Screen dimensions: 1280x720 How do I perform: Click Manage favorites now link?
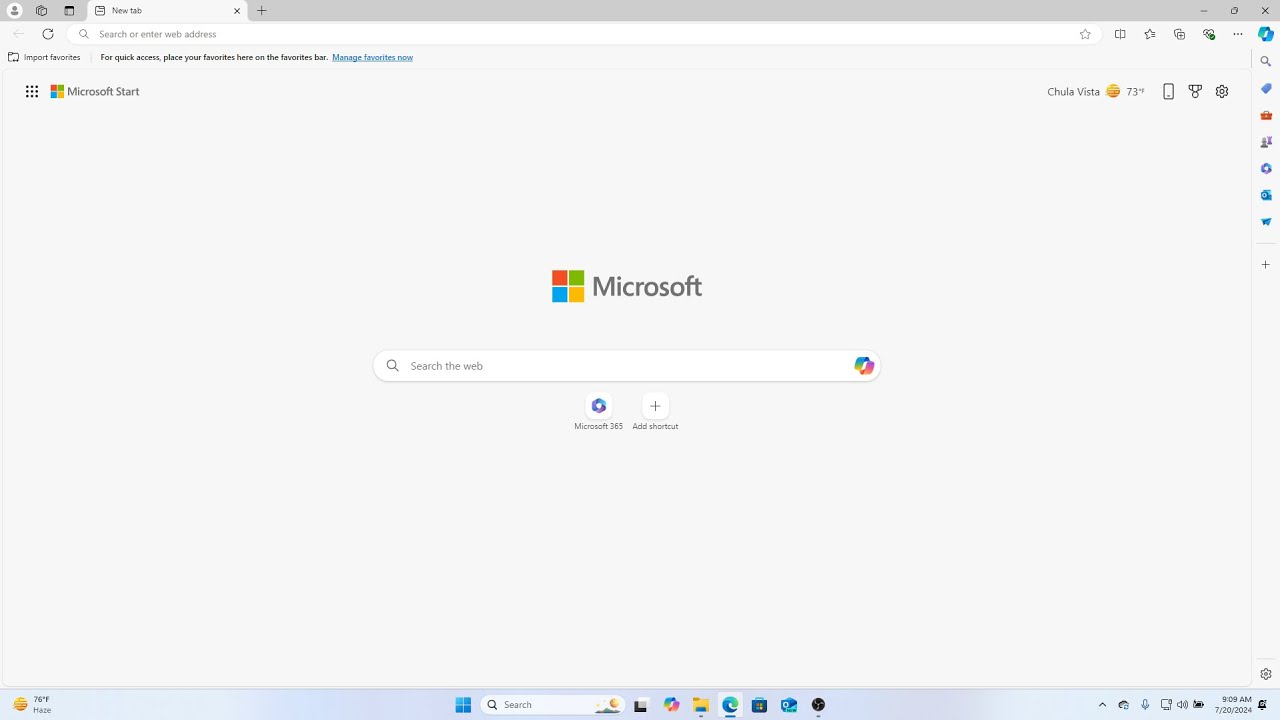point(372,57)
